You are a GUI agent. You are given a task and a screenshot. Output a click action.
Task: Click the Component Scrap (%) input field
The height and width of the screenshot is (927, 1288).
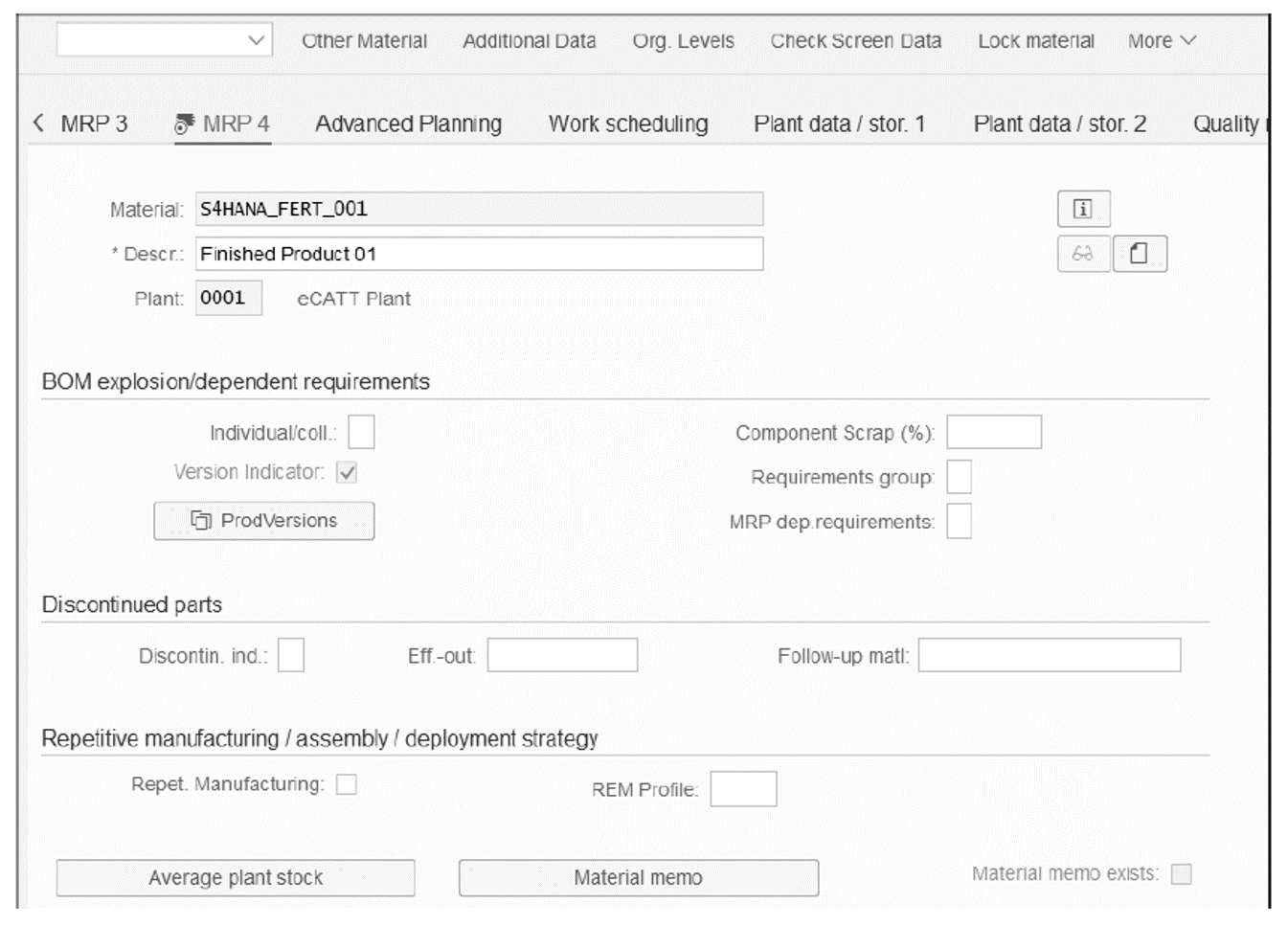[x=993, y=432]
